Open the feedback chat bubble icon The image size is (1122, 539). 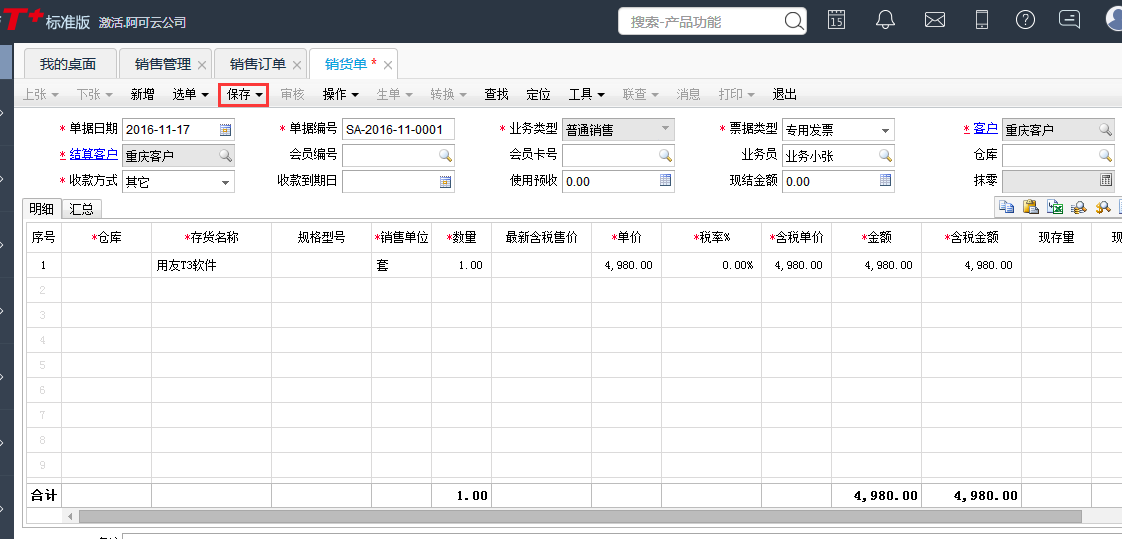pos(1069,19)
